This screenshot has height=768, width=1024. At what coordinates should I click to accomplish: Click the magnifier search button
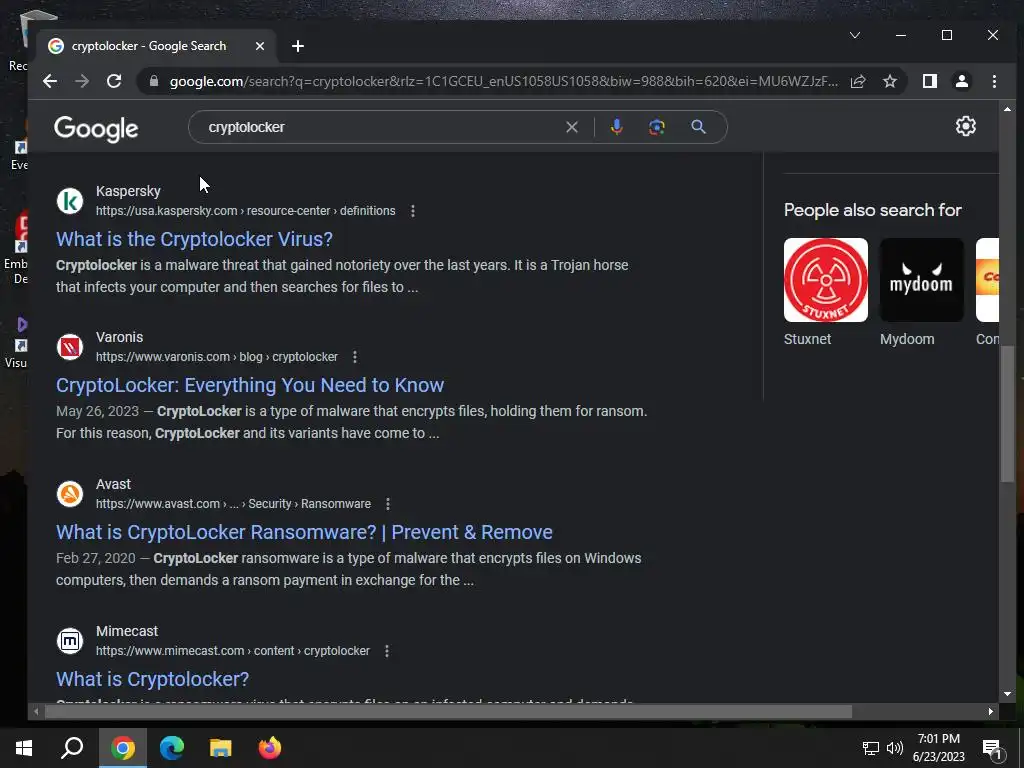tap(698, 127)
